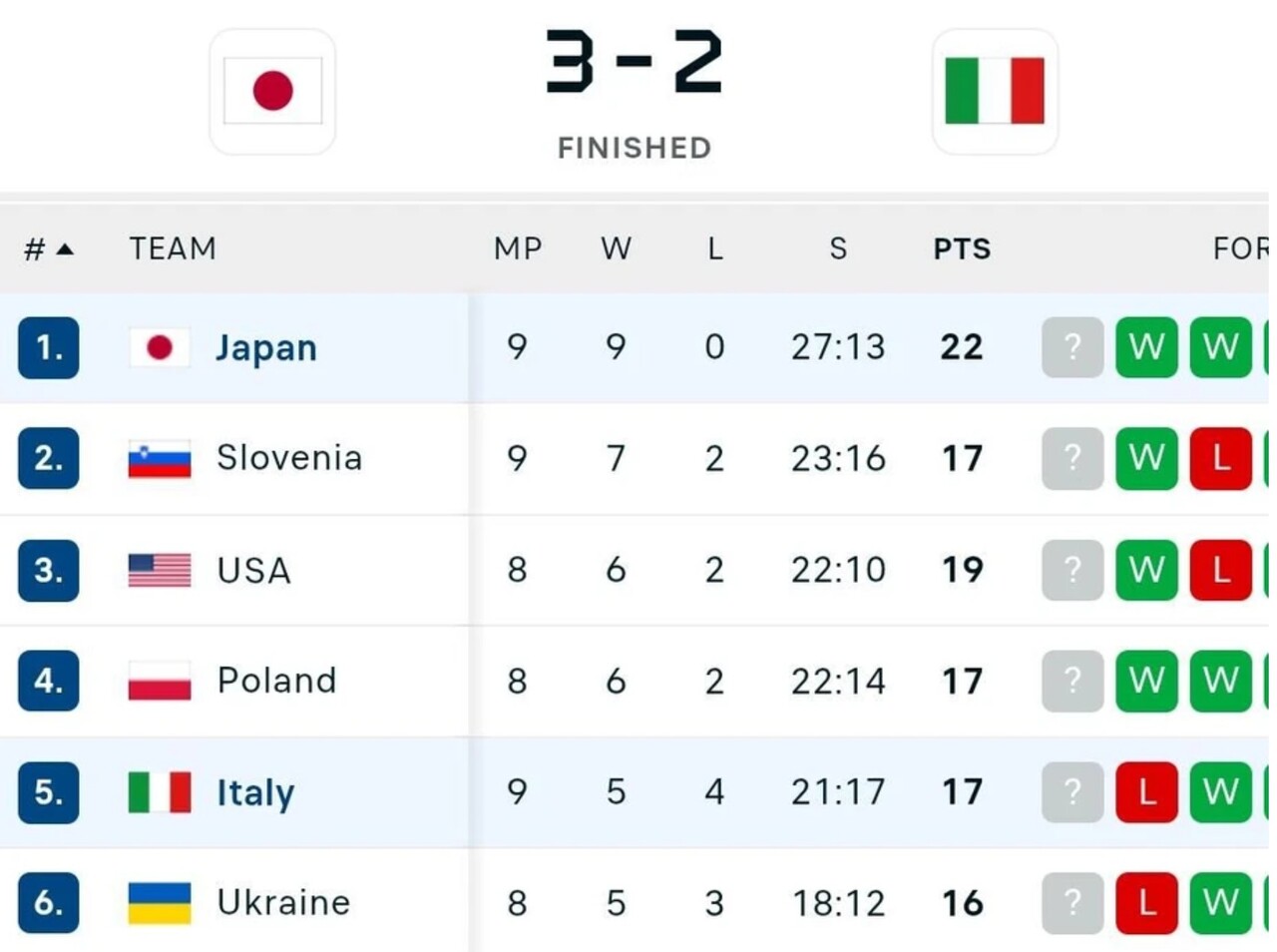Screen dimensions: 1277x952
Task: Sort table by the W column header
Action: click(616, 248)
